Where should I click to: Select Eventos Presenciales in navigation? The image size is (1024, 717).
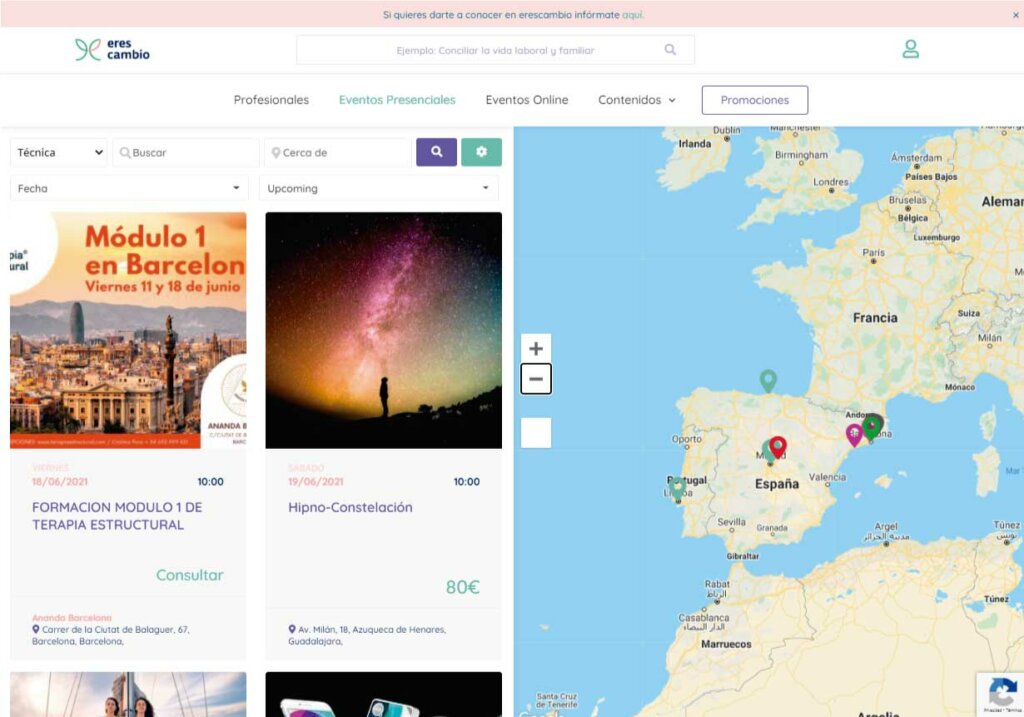397,100
